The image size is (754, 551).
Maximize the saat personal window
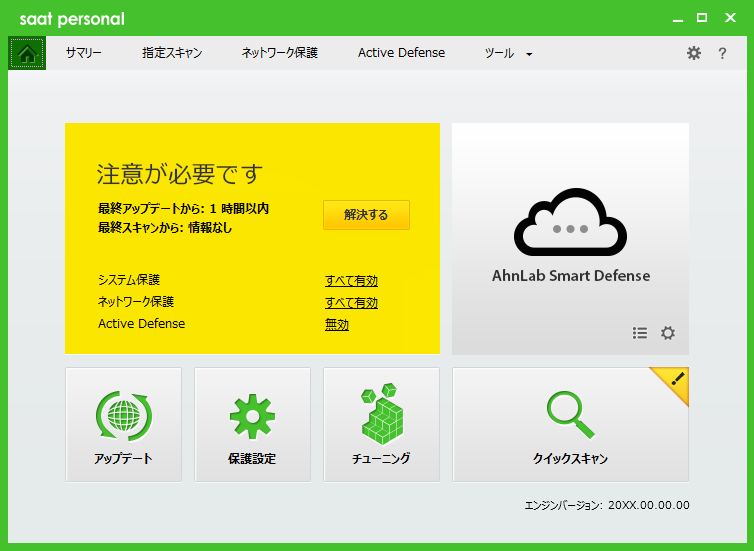pos(702,18)
